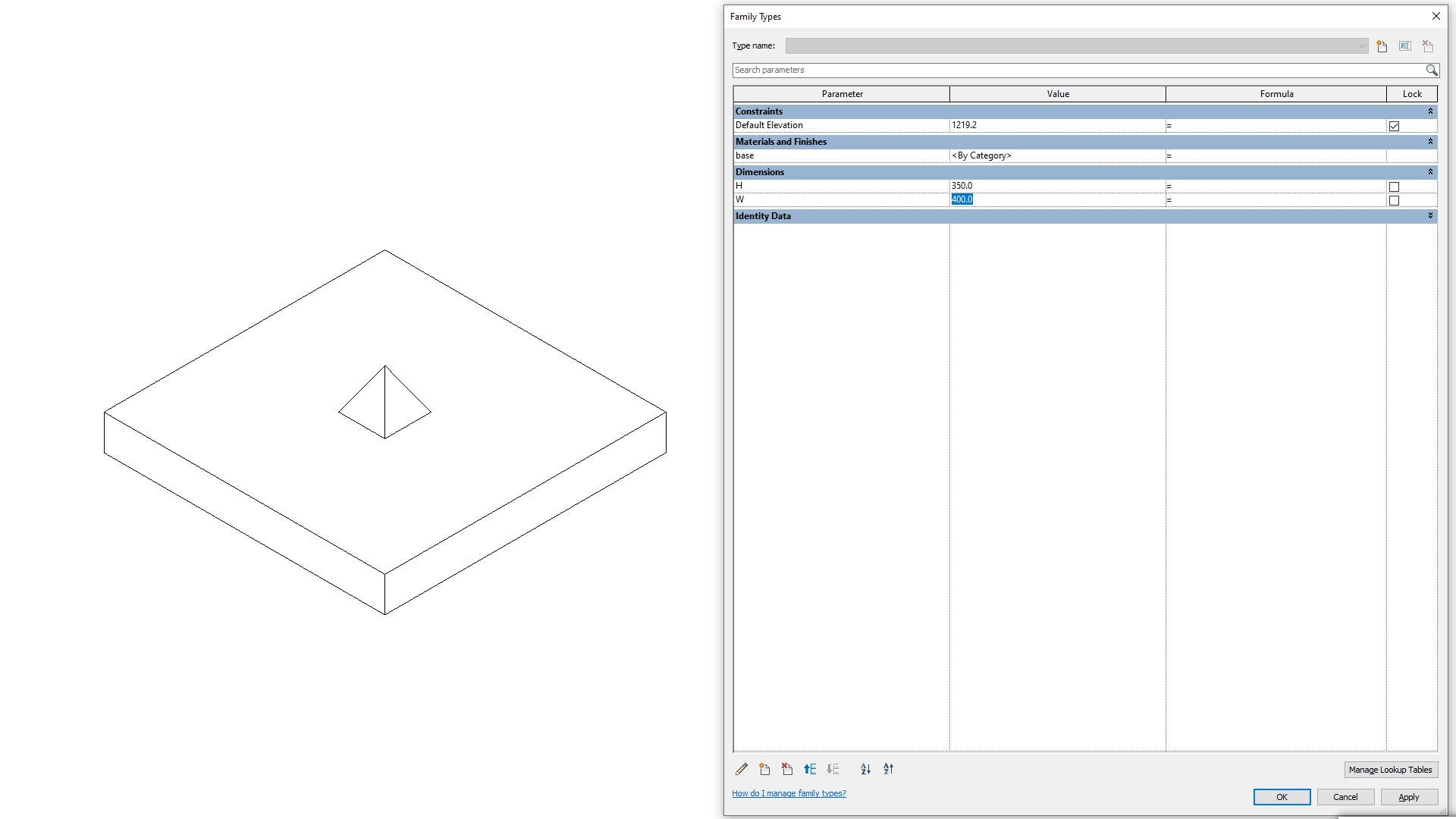This screenshot has width=1456, height=819.
Task: Sort parameters in ascending order
Action: tap(865, 769)
